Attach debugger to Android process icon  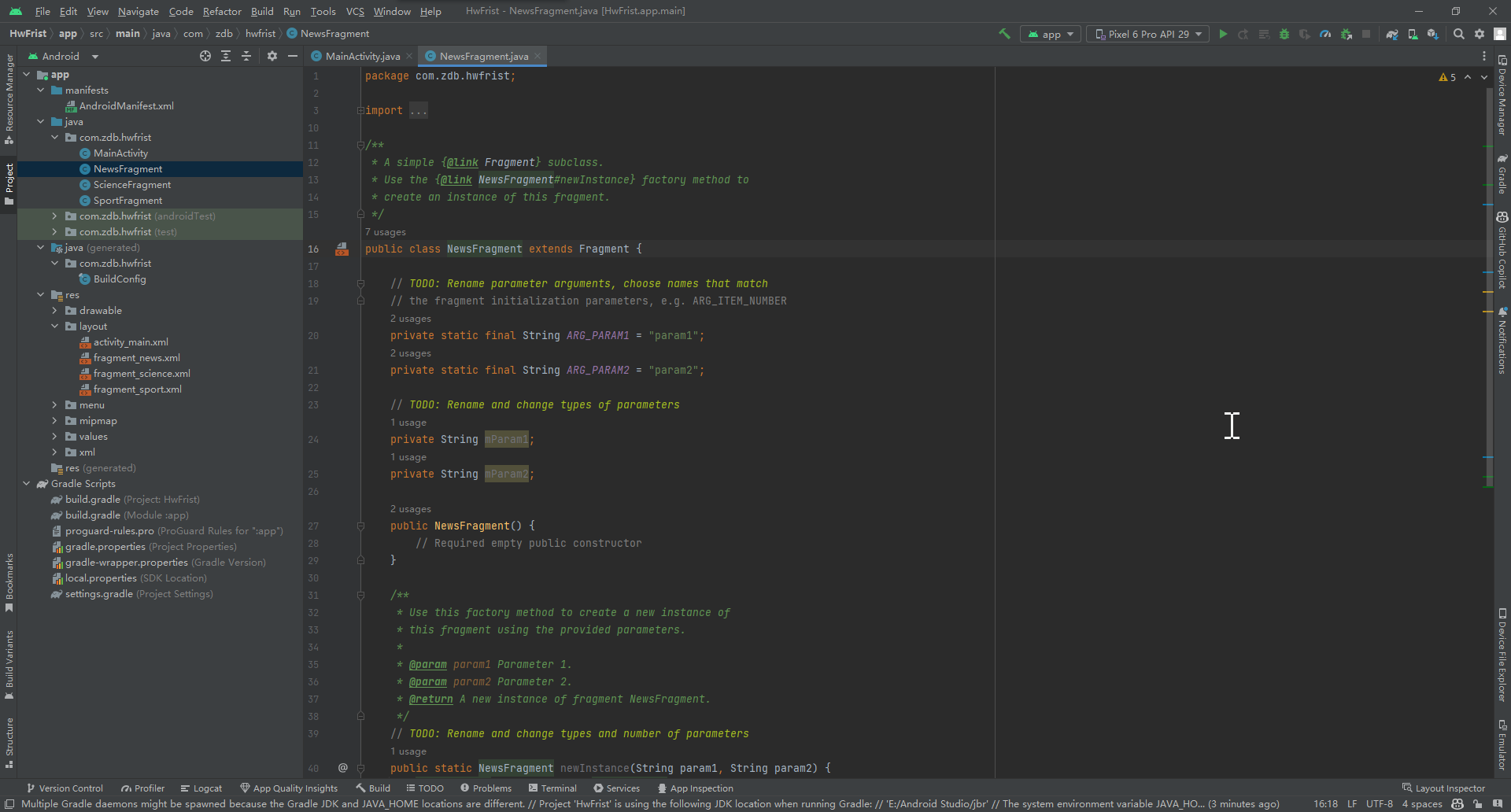click(1347, 34)
